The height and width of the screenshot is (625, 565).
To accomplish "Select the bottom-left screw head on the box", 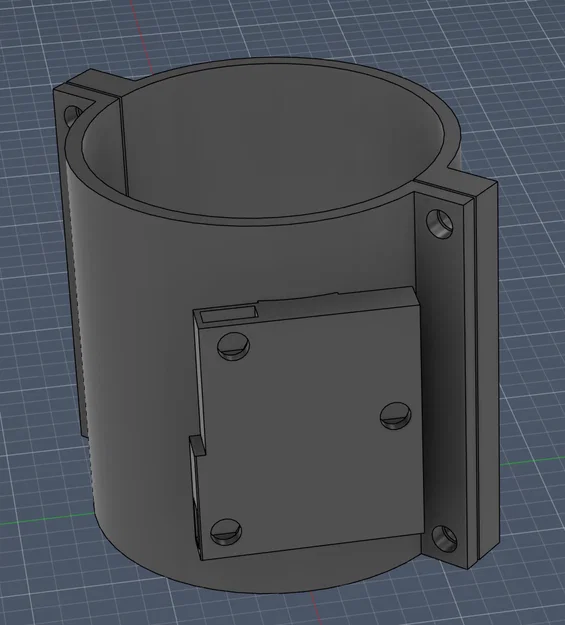I will (226, 532).
